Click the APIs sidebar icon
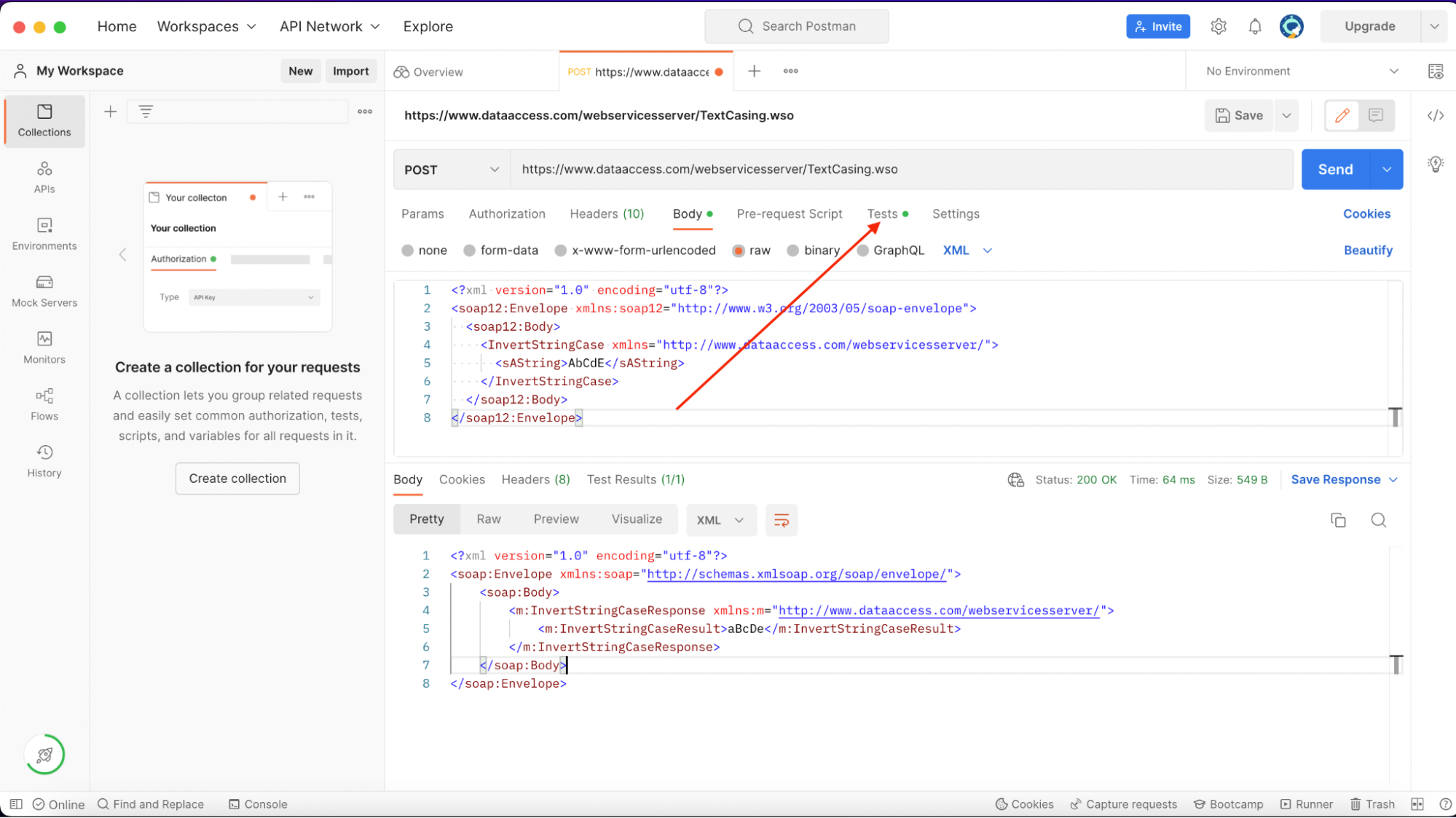The image size is (1456, 818). [44, 176]
